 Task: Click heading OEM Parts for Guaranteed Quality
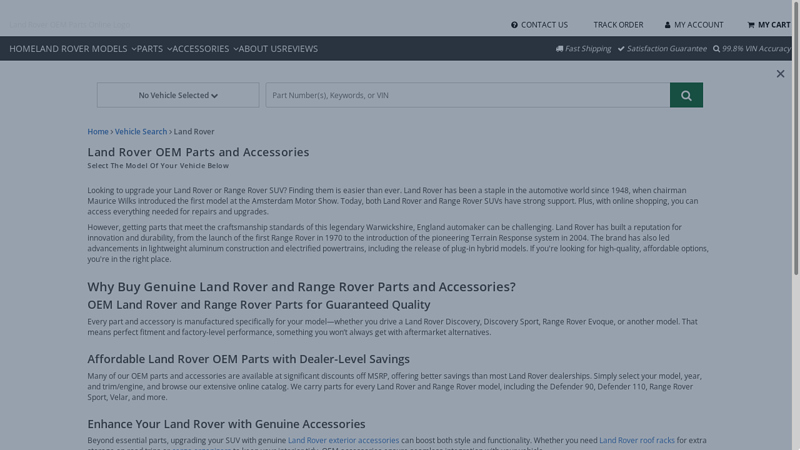click(x=259, y=305)
